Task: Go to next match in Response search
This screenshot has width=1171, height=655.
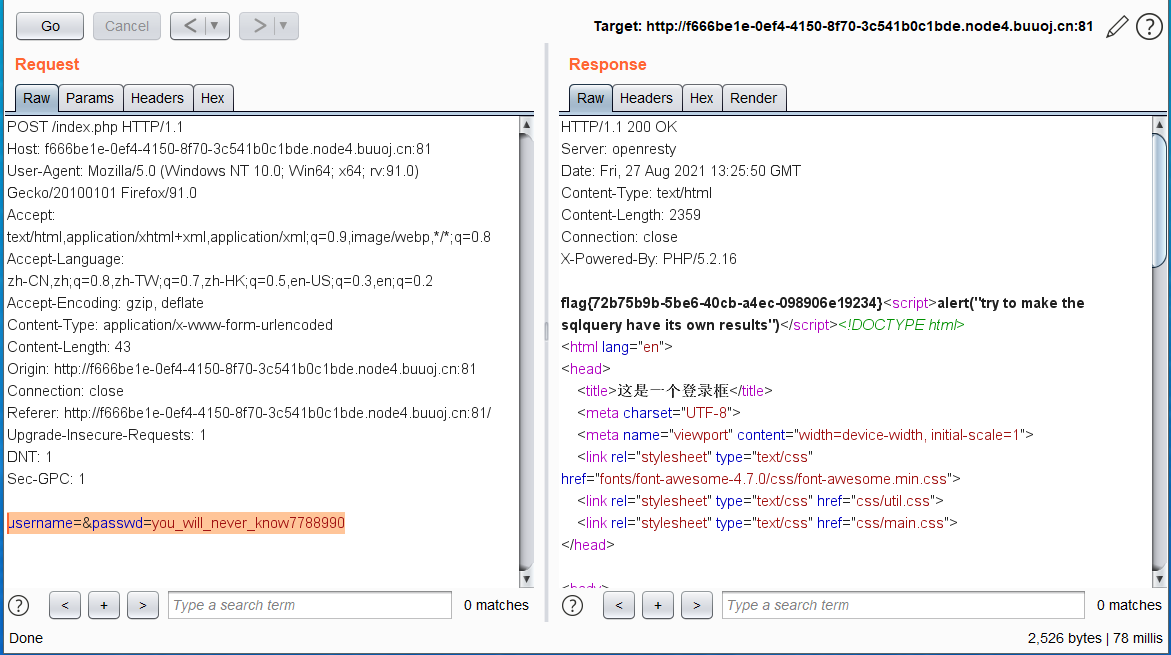Action: (x=697, y=605)
